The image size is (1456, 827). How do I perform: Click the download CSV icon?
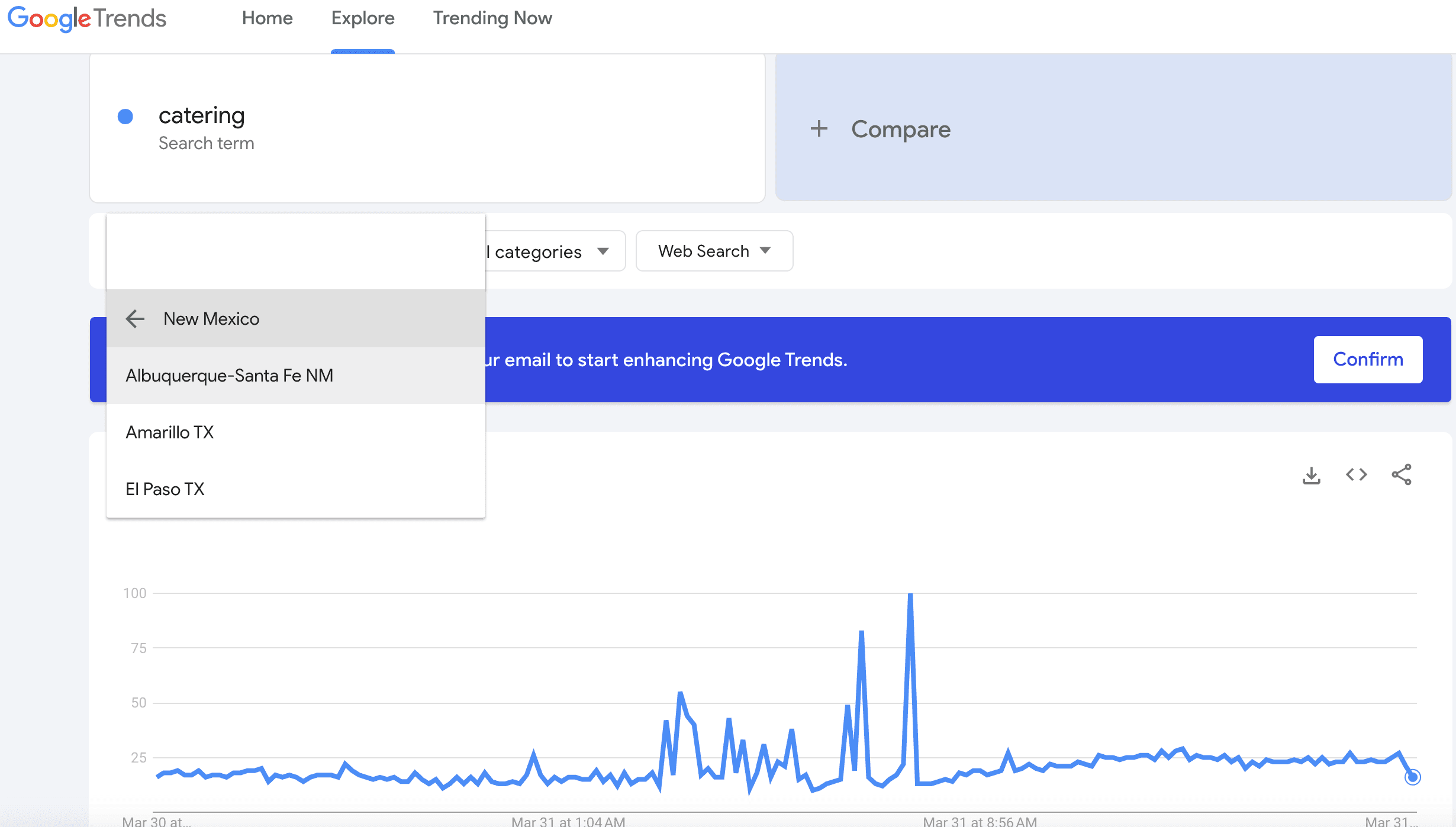point(1311,475)
